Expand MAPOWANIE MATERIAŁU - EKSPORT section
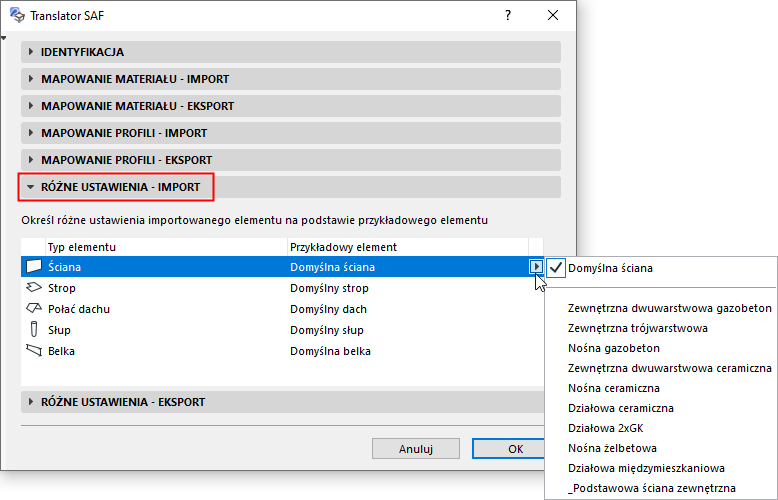The width and height of the screenshot is (778, 500). (291, 106)
